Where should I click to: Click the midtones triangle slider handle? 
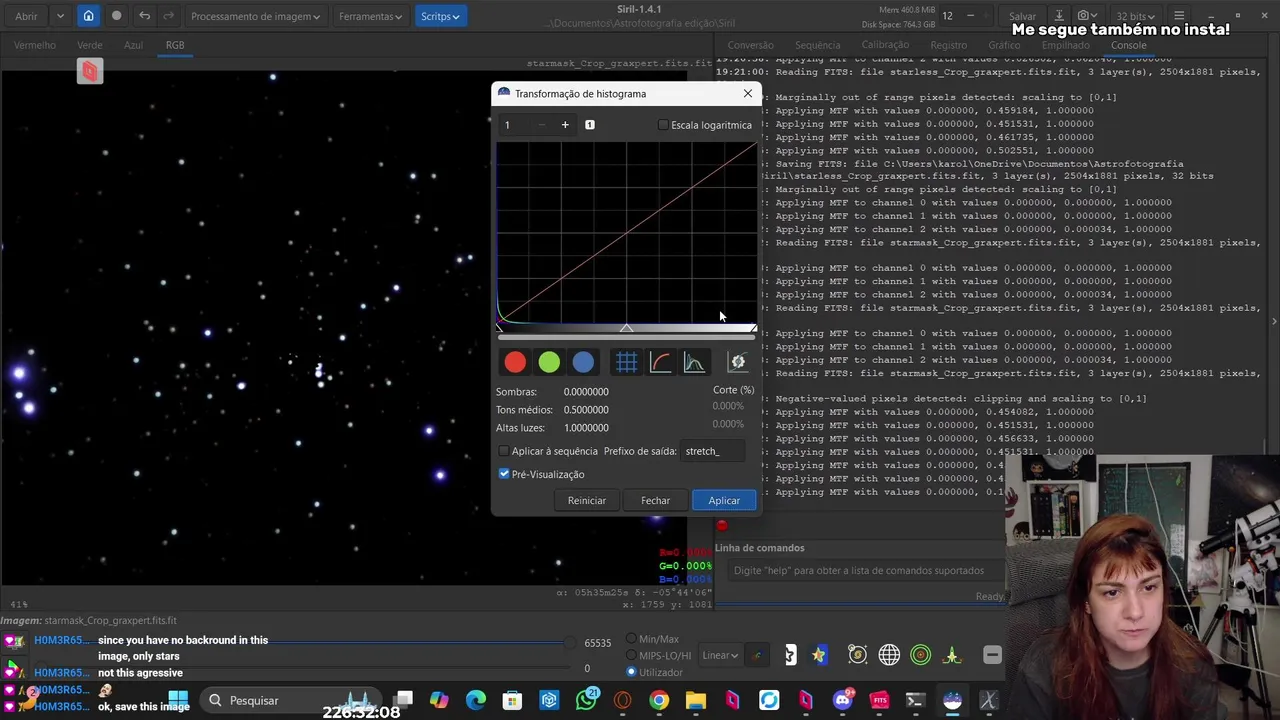point(626,328)
